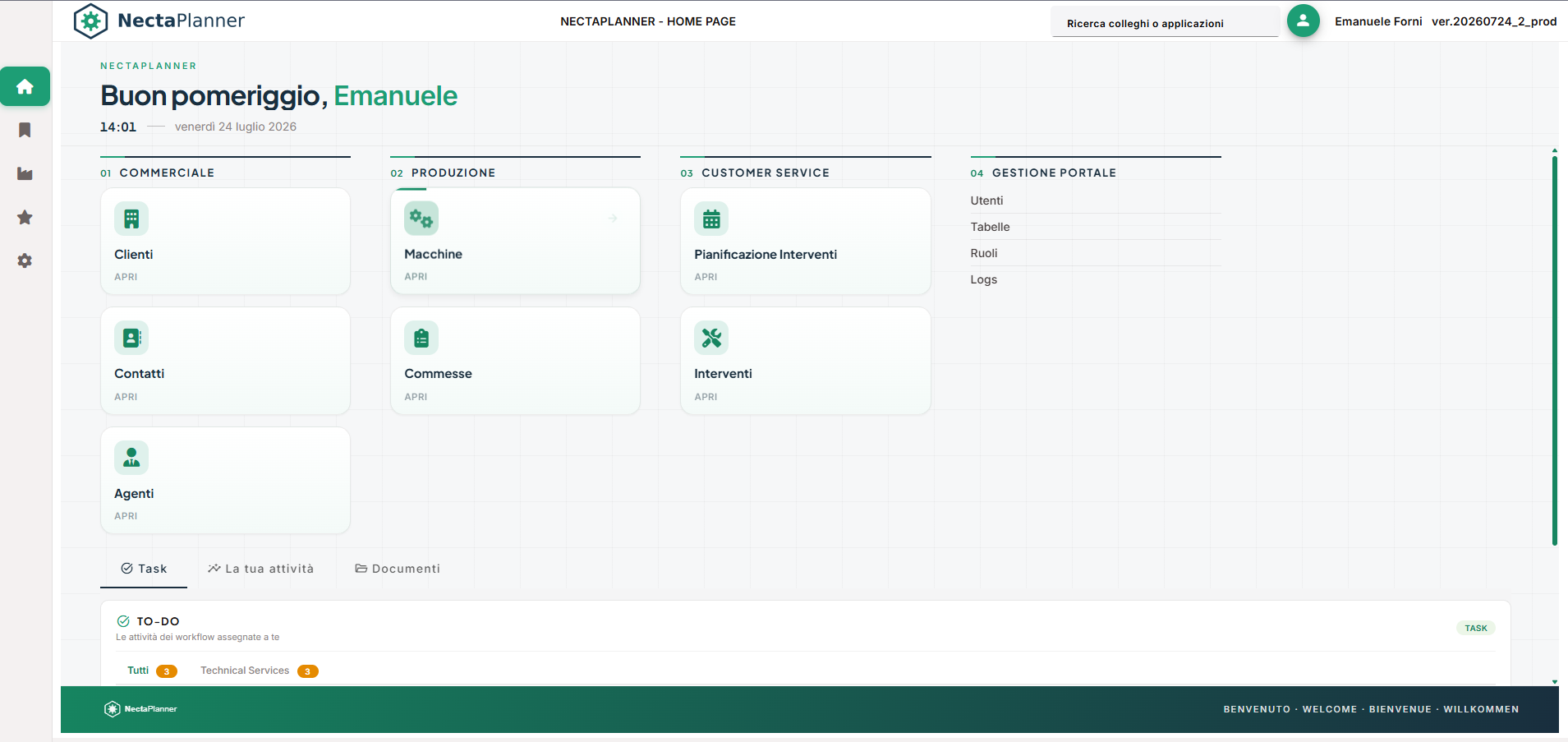
Task: Open the Agenti card
Action: 225,481
